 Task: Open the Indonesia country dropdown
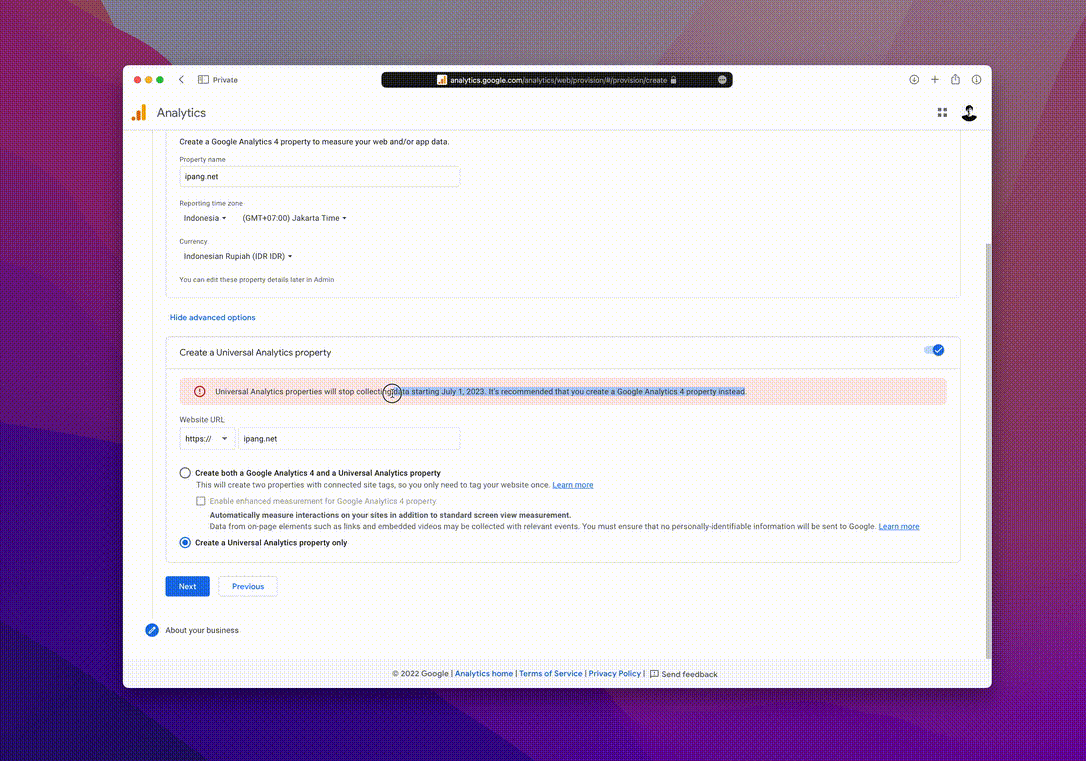[x=205, y=218]
